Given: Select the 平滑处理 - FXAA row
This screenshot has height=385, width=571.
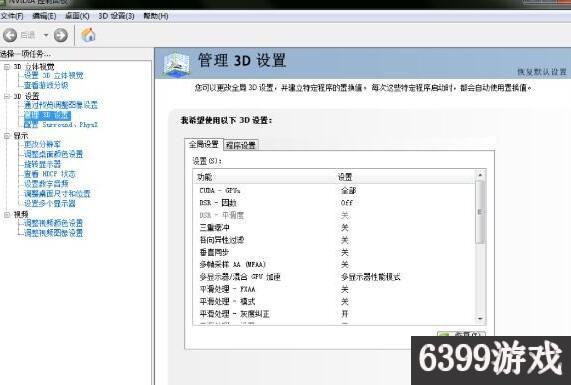Looking at the screenshot, I should coord(334,289).
